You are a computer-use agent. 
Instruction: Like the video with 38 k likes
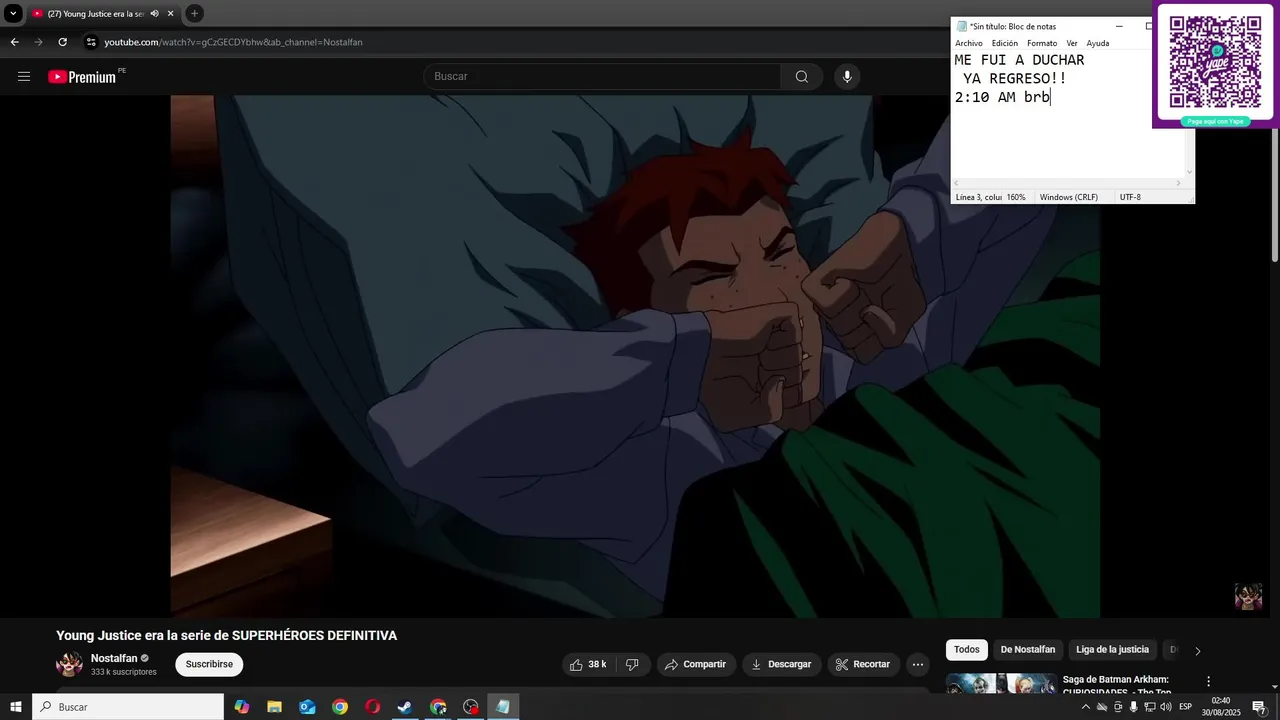[588, 664]
